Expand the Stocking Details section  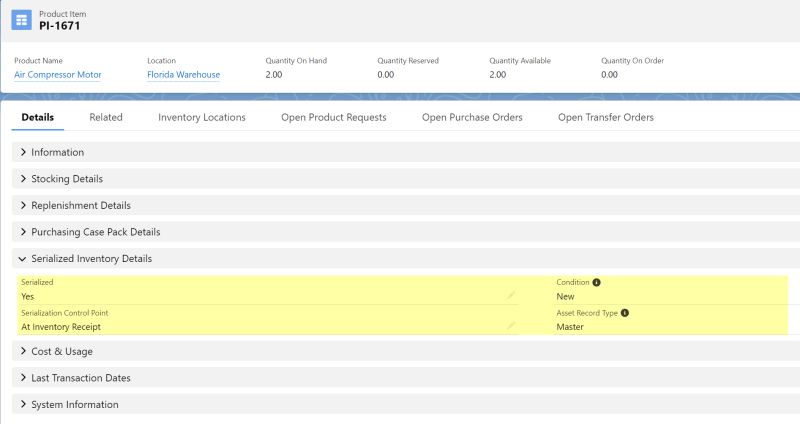pos(406,179)
